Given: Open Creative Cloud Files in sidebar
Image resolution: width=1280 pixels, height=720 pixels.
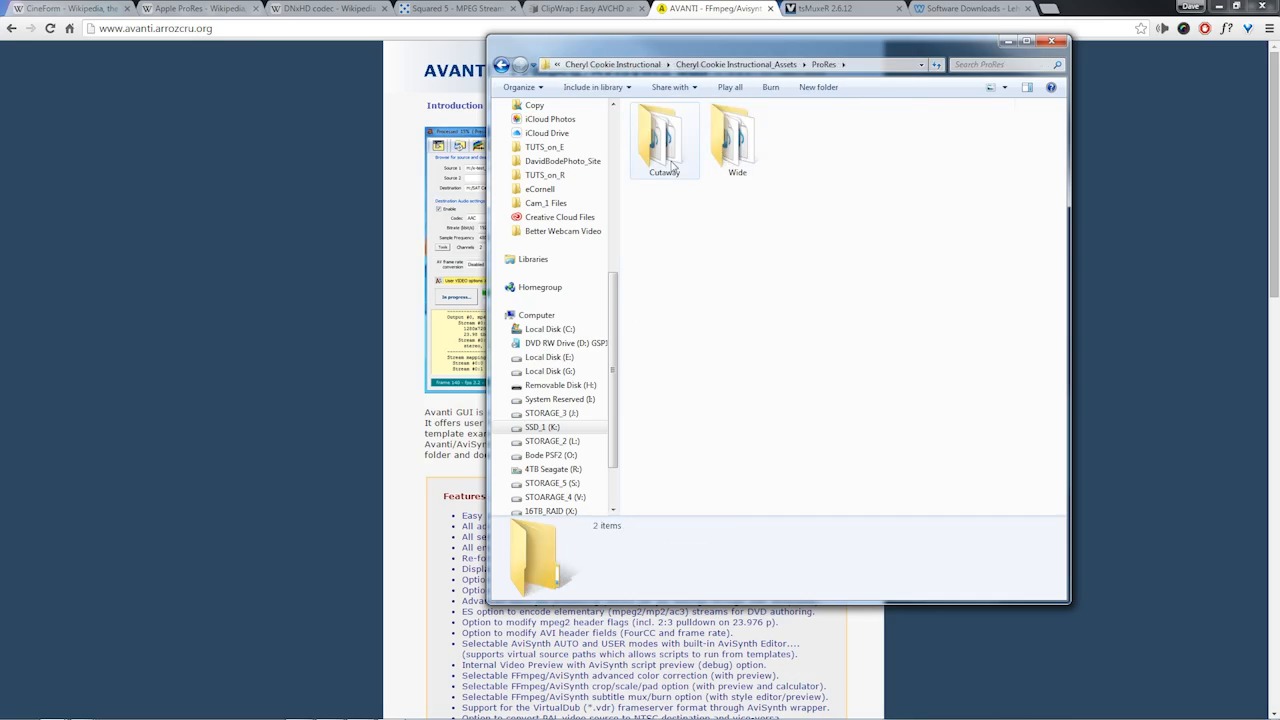Looking at the screenshot, I should pyautogui.click(x=560, y=217).
